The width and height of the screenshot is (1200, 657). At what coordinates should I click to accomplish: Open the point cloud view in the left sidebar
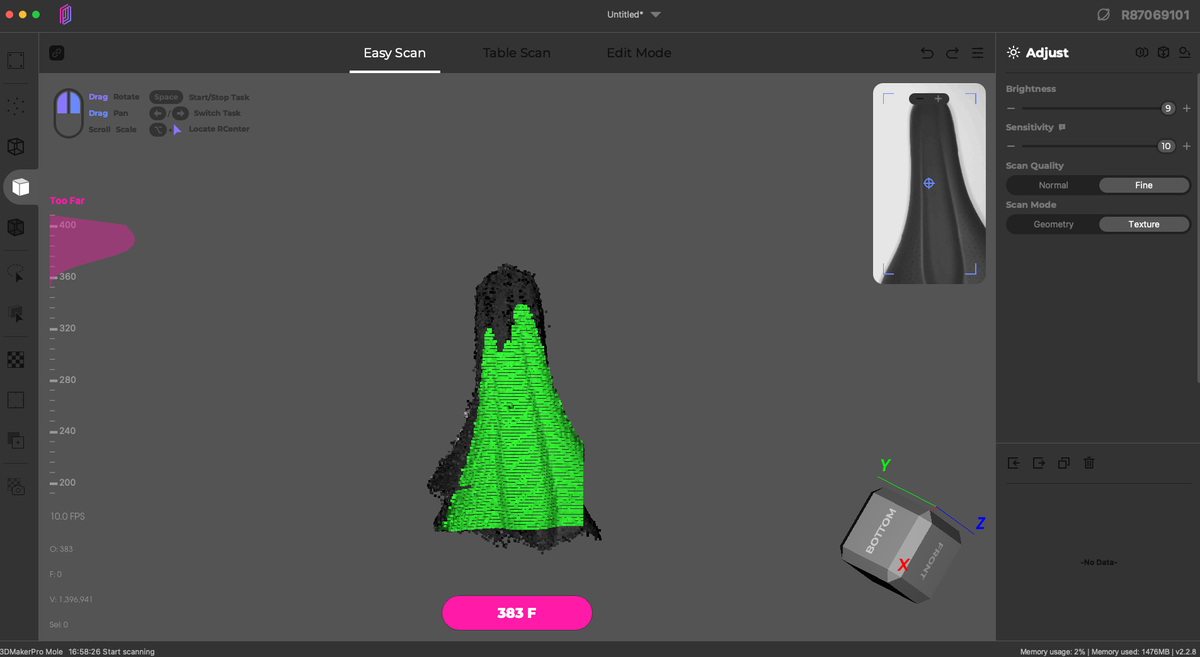click(x=16, y=105)
